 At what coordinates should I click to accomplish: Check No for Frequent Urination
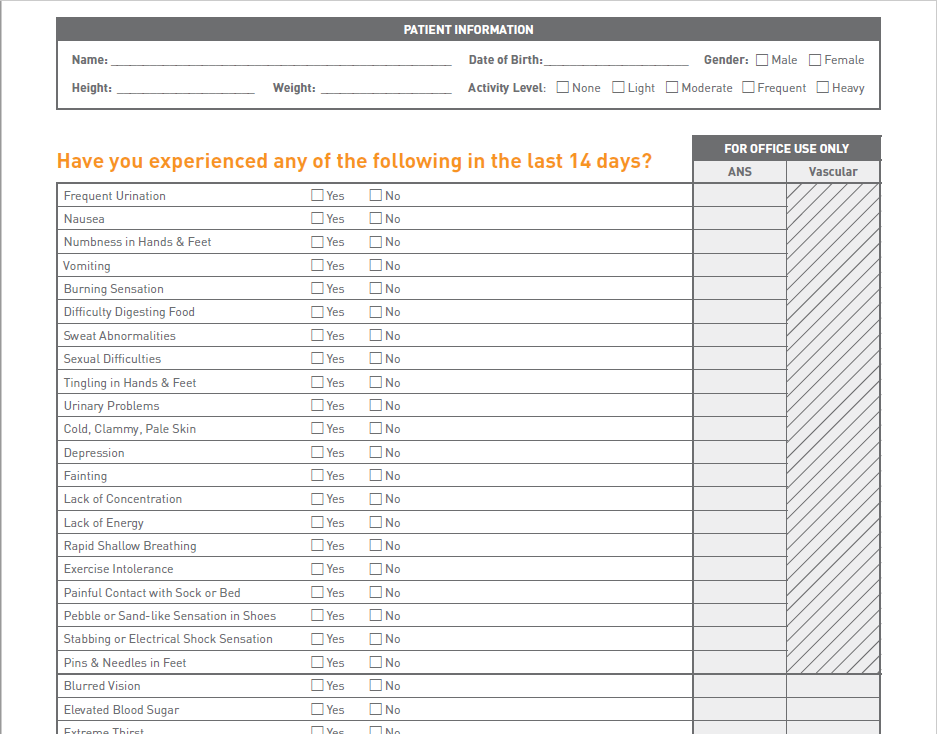click(376, 195)
